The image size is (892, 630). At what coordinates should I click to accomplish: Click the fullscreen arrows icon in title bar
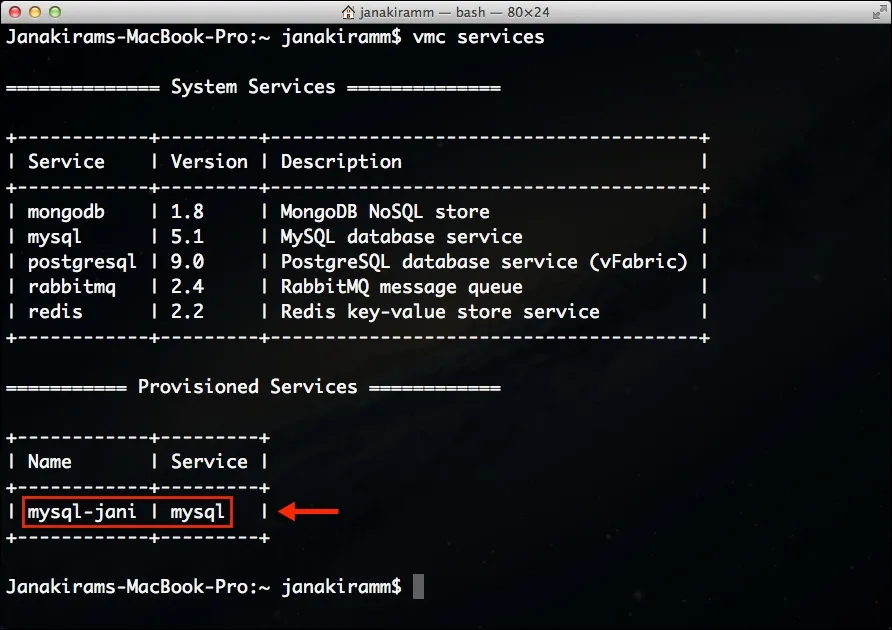(879, 12)
